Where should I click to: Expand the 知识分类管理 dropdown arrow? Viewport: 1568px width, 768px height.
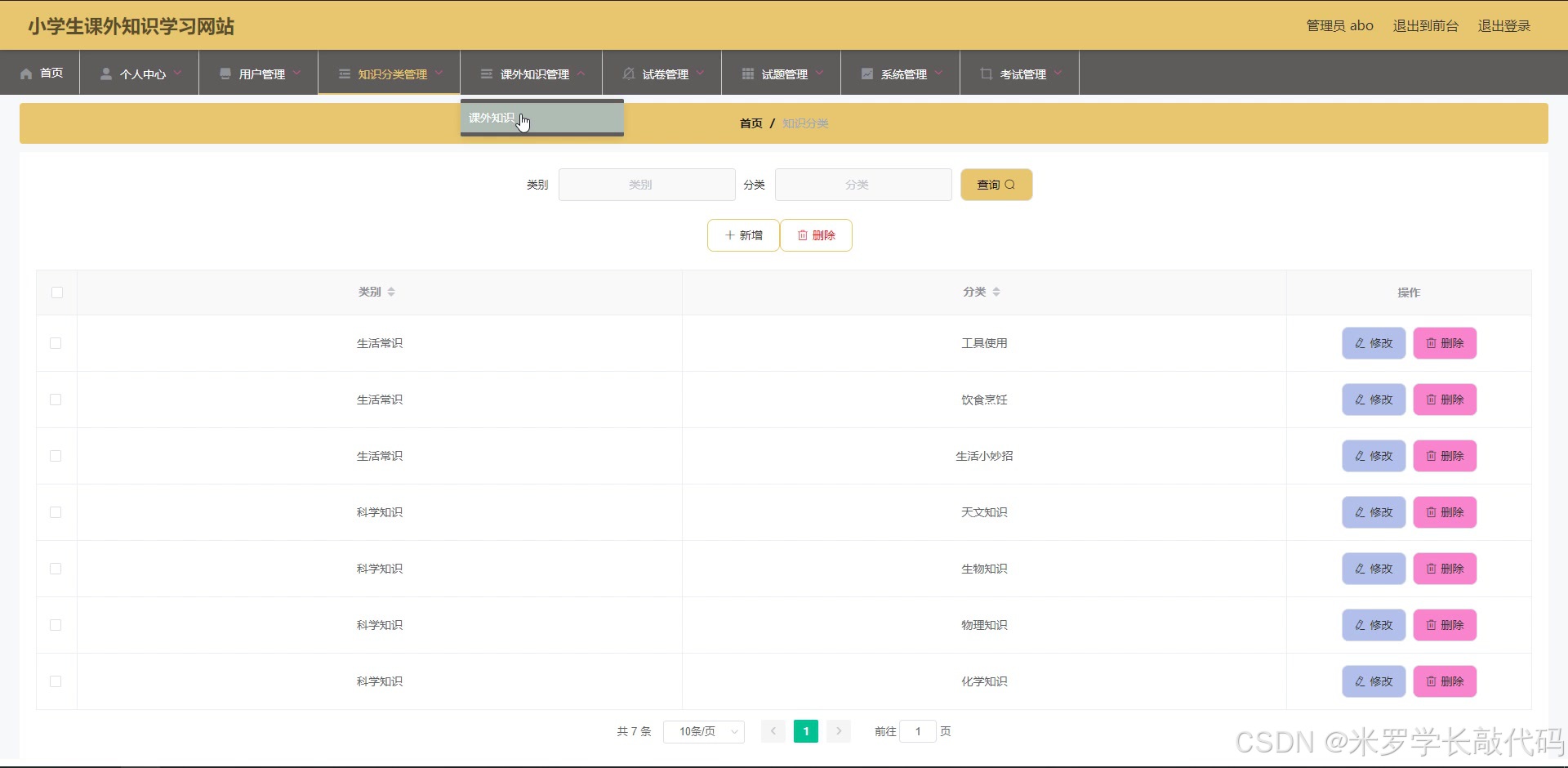[439, 73]
